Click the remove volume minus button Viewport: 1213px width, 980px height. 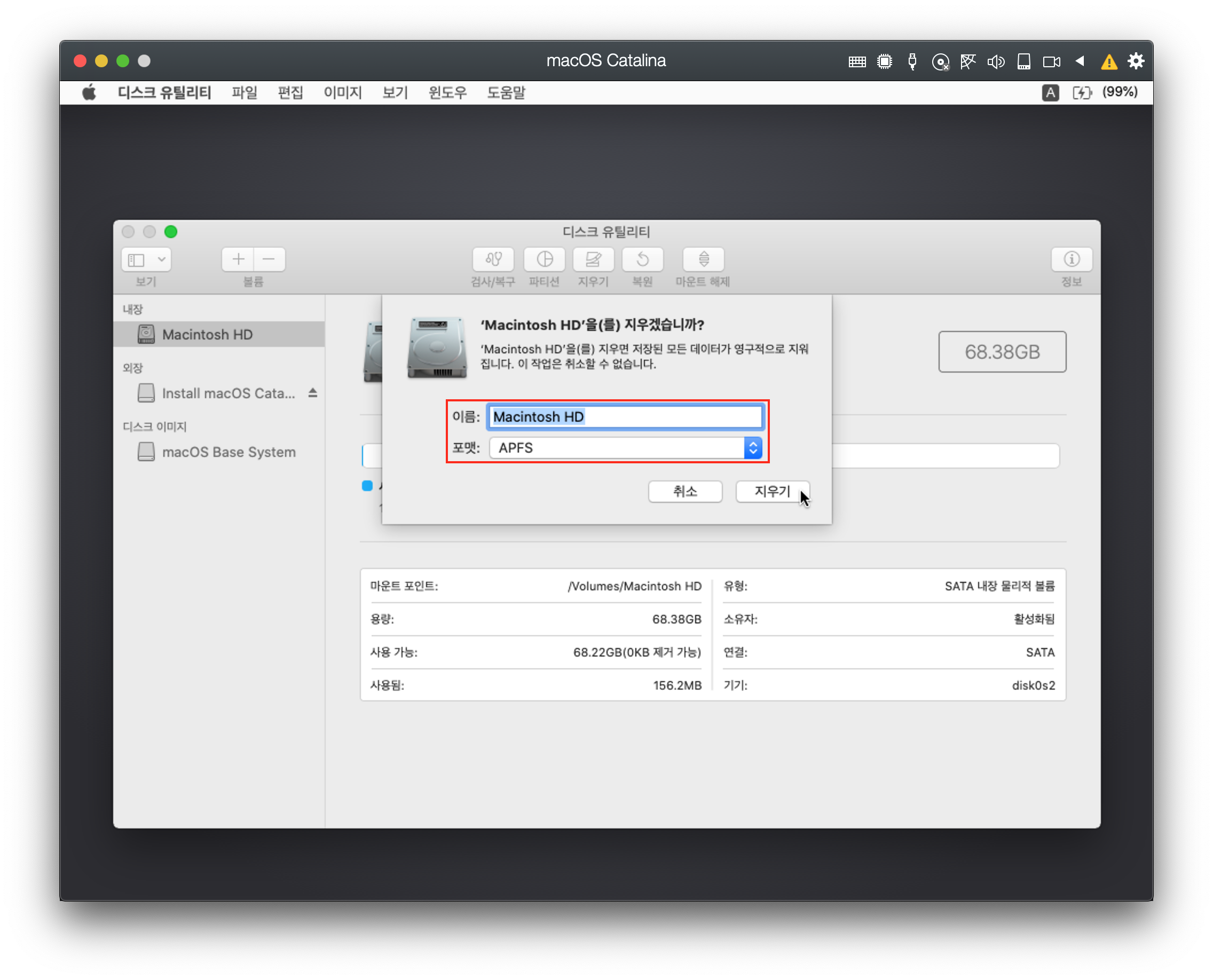click(x=269, y=259)
